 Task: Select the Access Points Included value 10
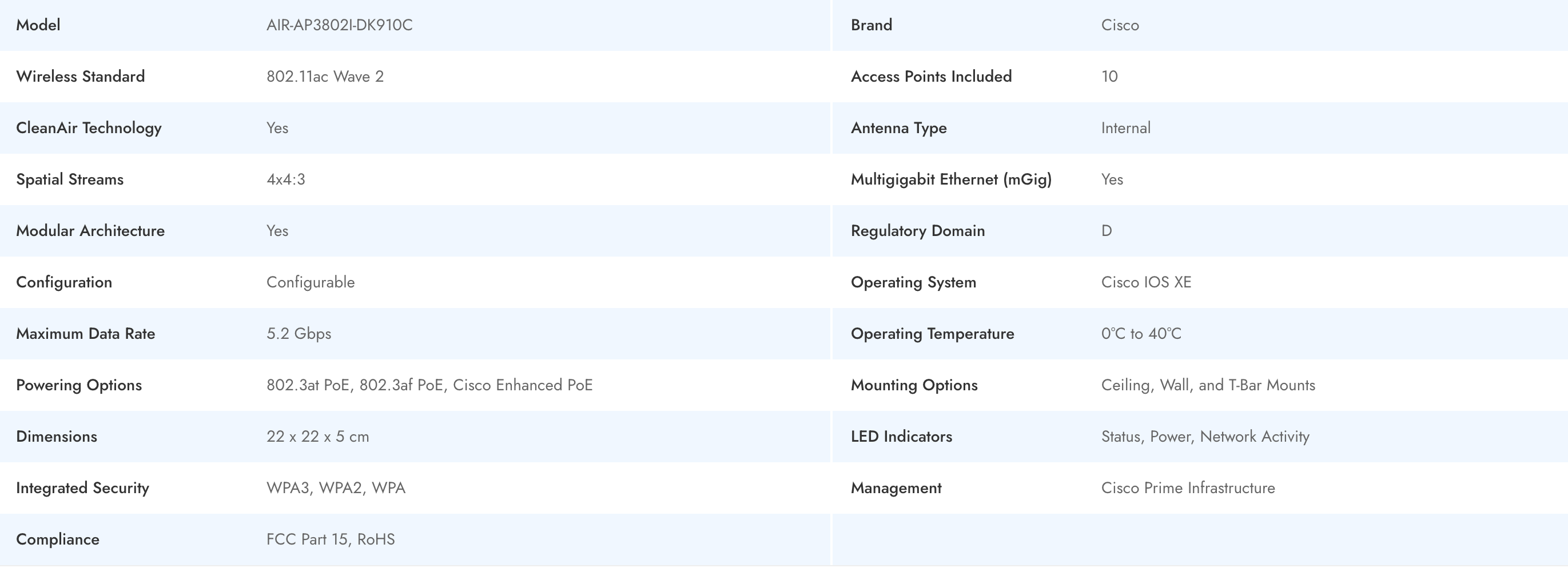click(x=1109, y=77)
